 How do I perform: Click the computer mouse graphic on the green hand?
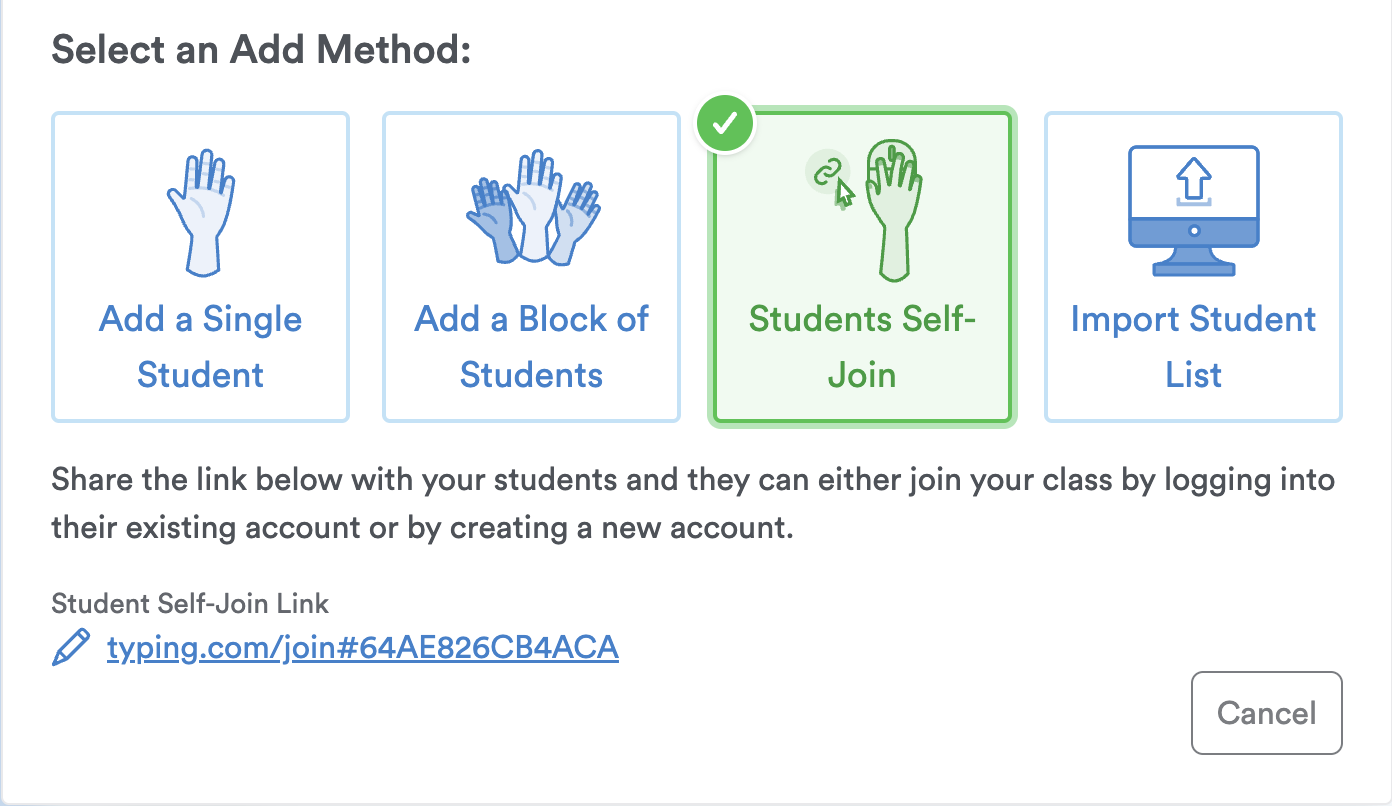click(x=892, y=160)
